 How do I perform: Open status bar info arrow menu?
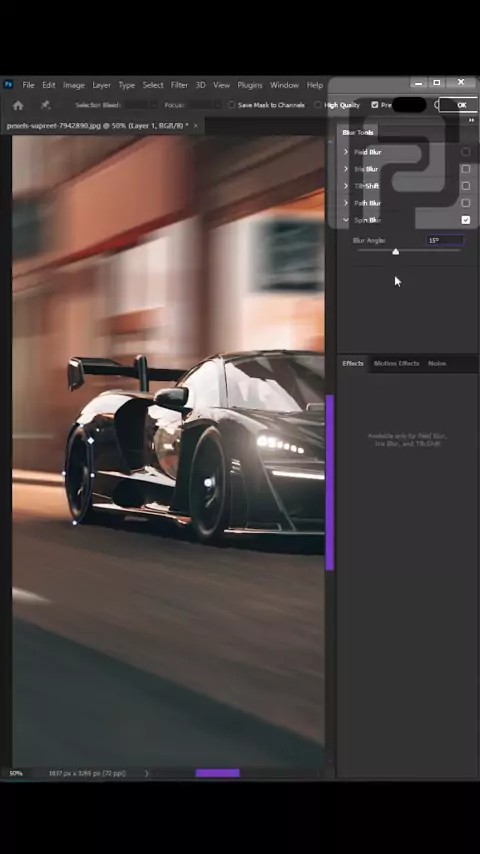click(x=147, y=773)
